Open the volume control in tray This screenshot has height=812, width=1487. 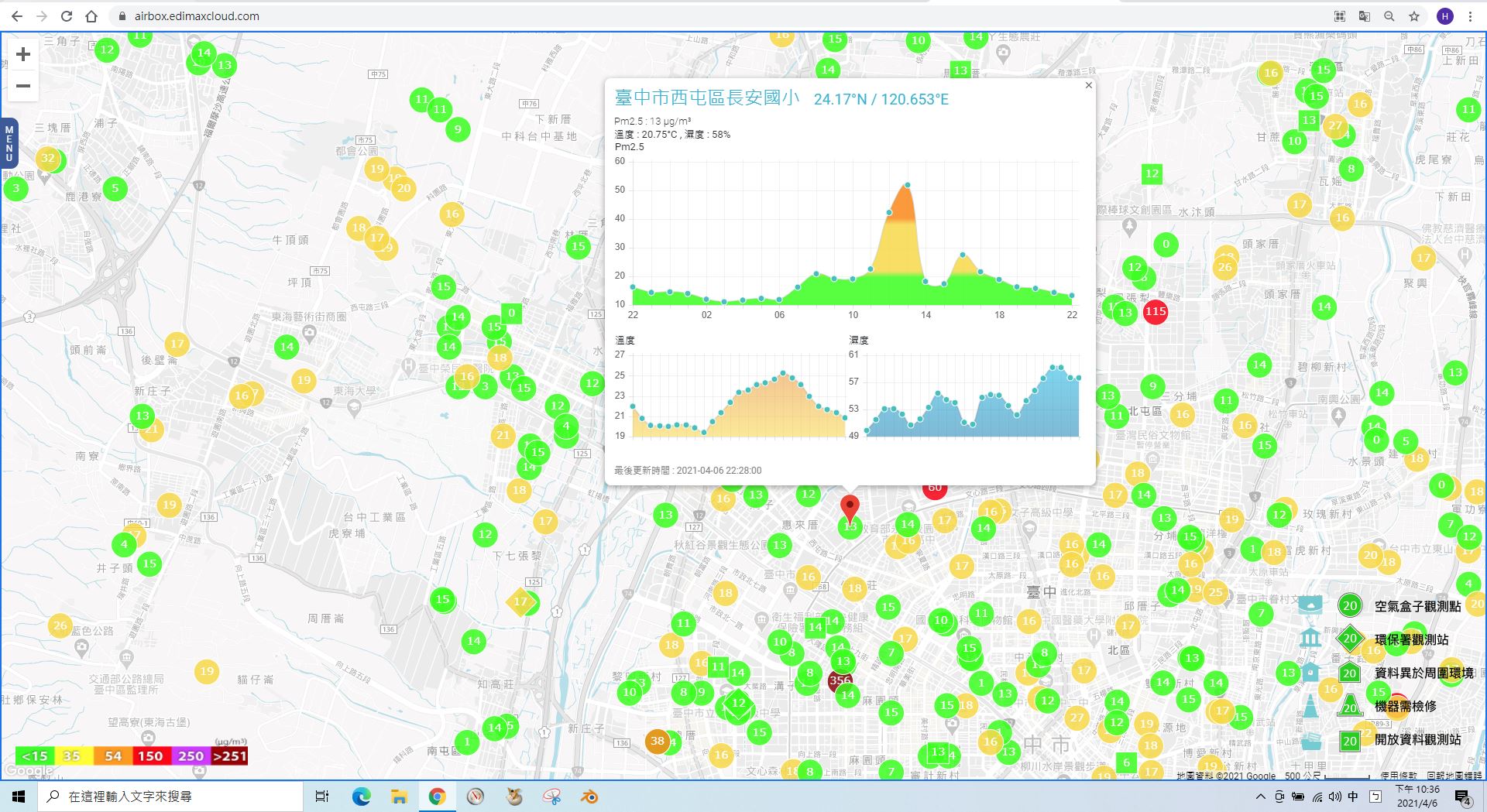pyautogui.click(x=1334, y=797)
